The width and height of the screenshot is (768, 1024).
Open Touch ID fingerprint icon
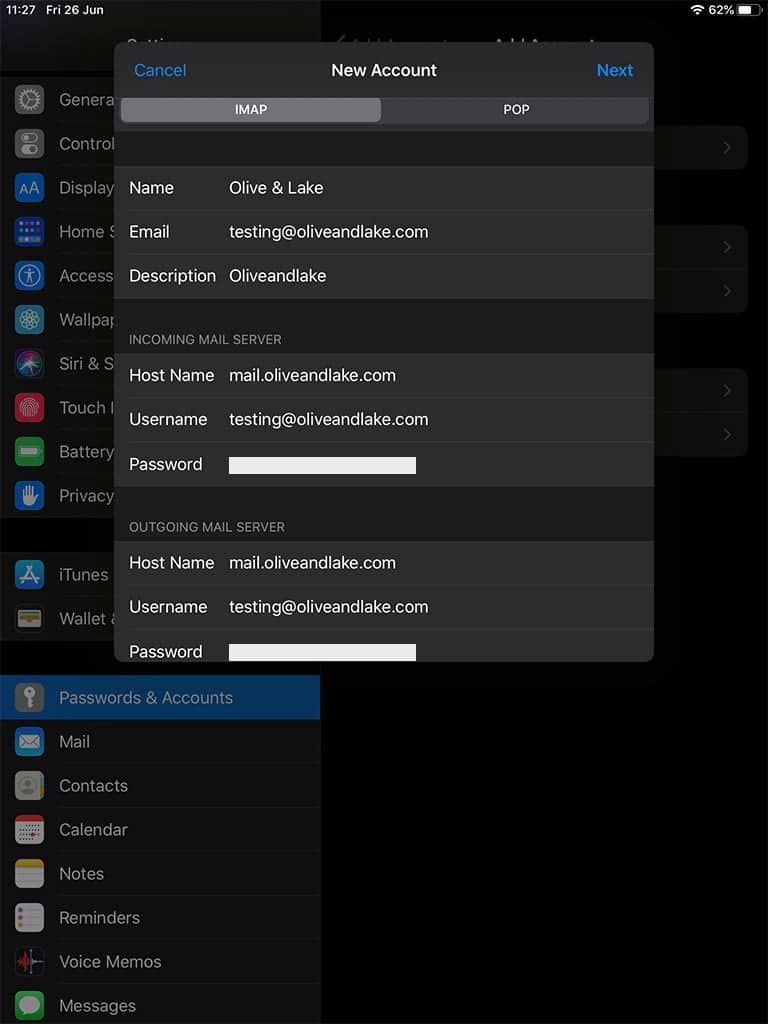tap(29, 408)
